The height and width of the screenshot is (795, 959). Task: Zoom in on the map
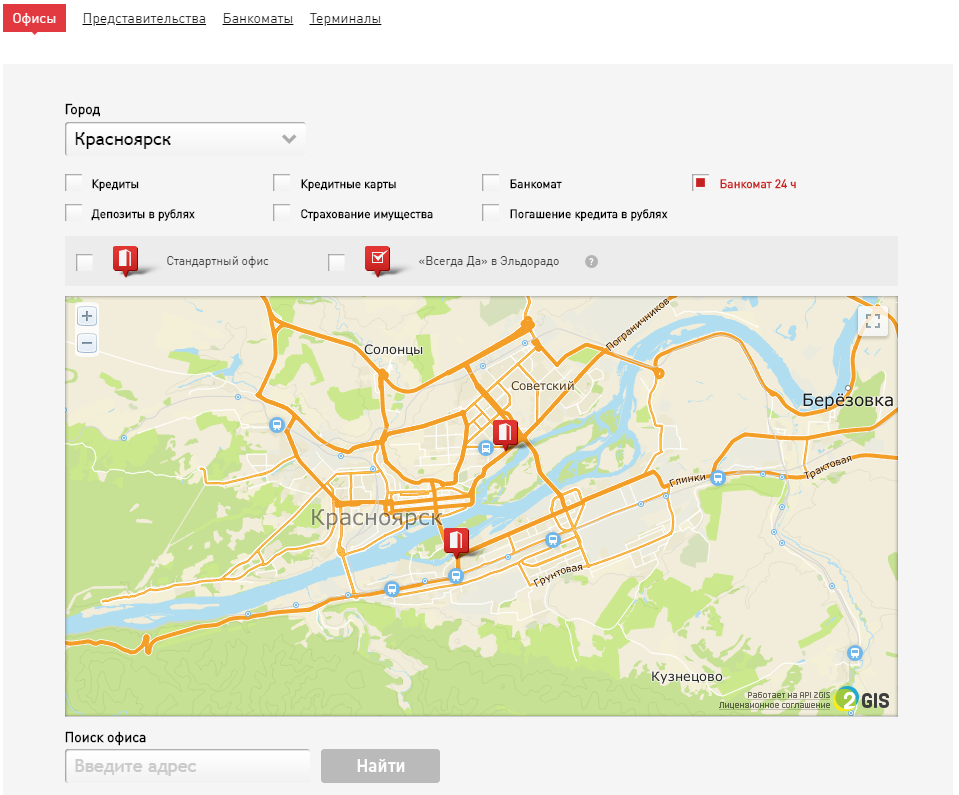pos(87,317)
